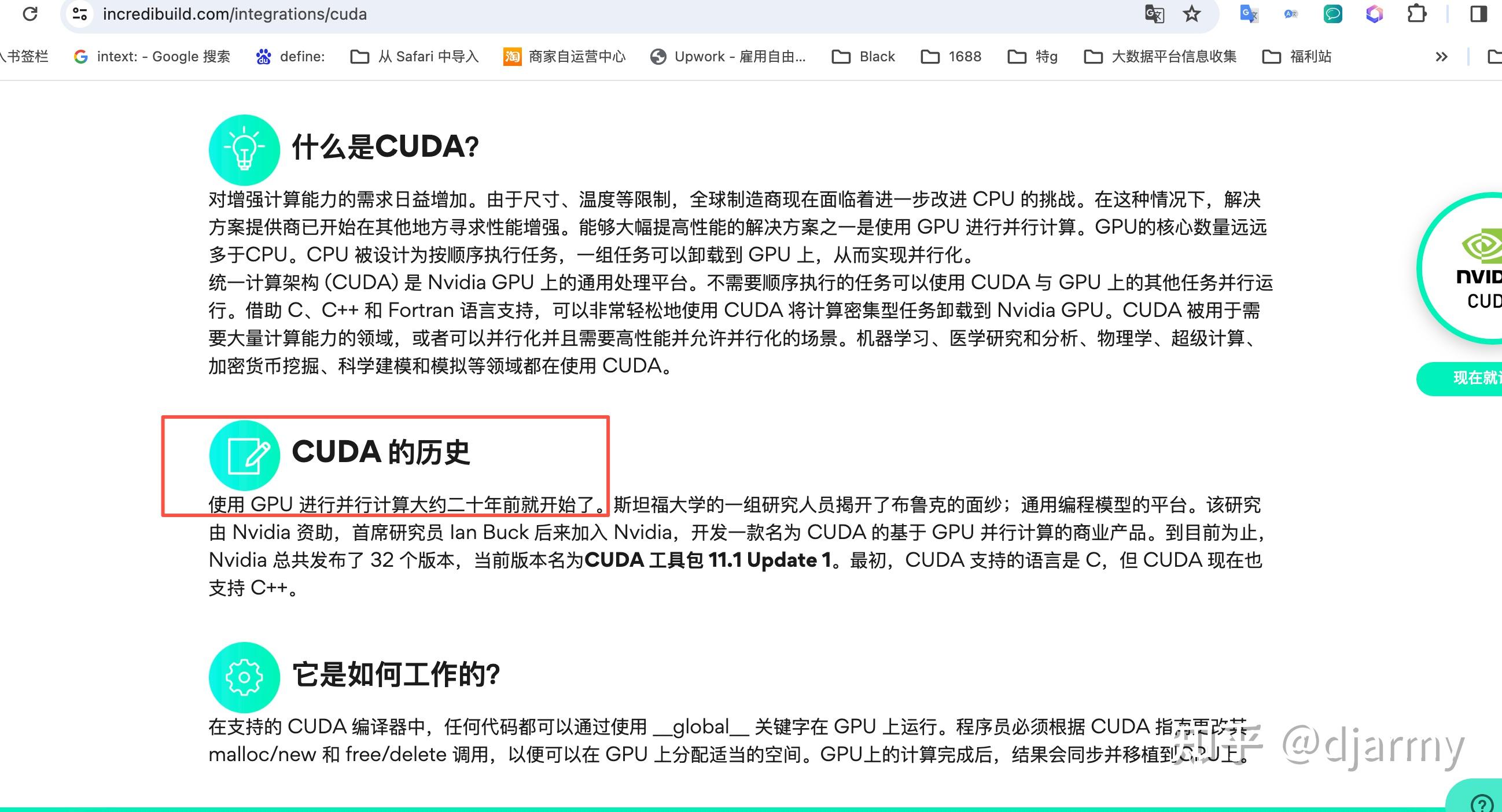Open the 商家自运营中心 bookmark
1502x812 pixels.
(565, 57)
